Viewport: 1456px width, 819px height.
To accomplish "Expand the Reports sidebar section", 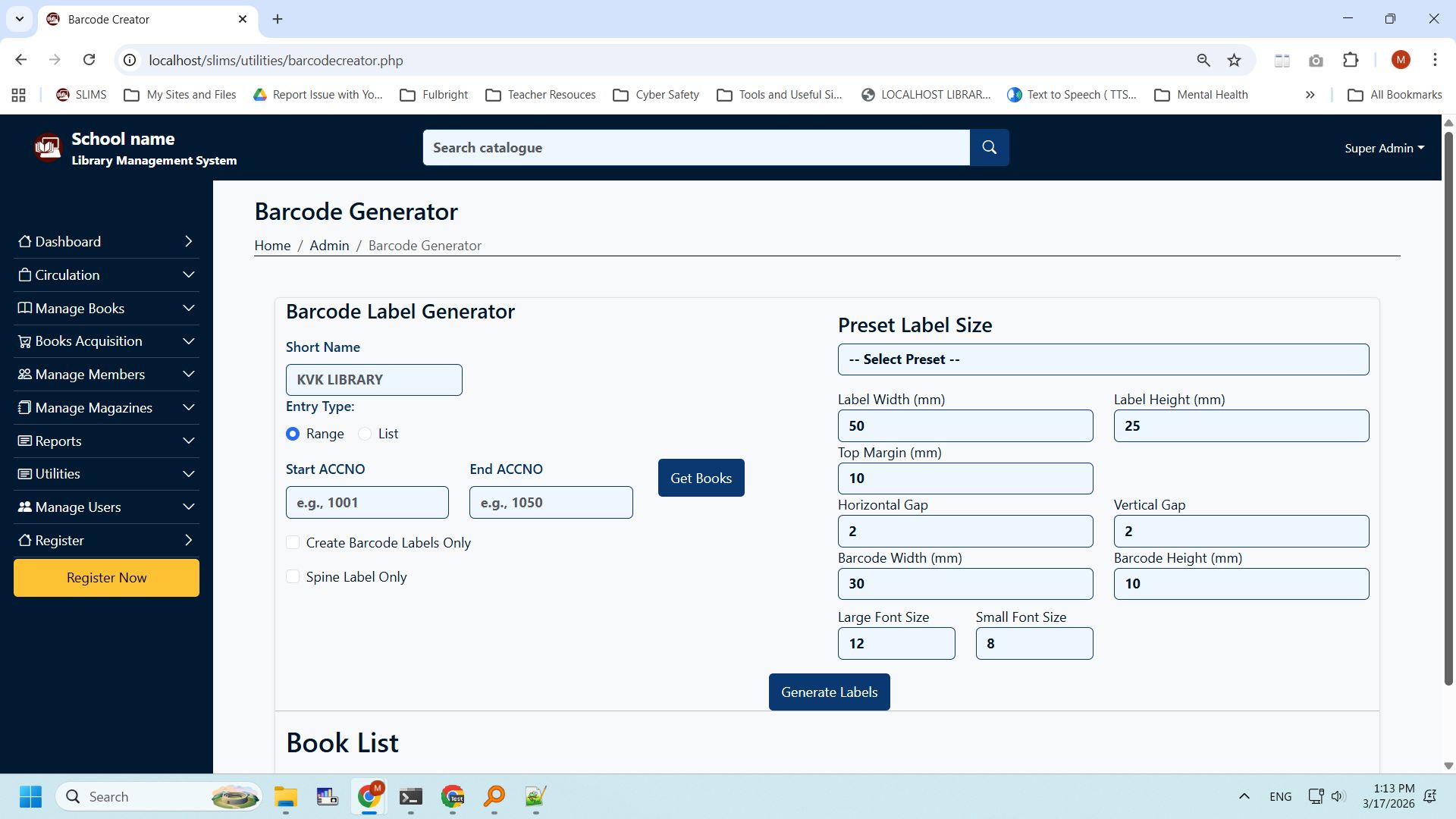I will (x=106, y=441).
